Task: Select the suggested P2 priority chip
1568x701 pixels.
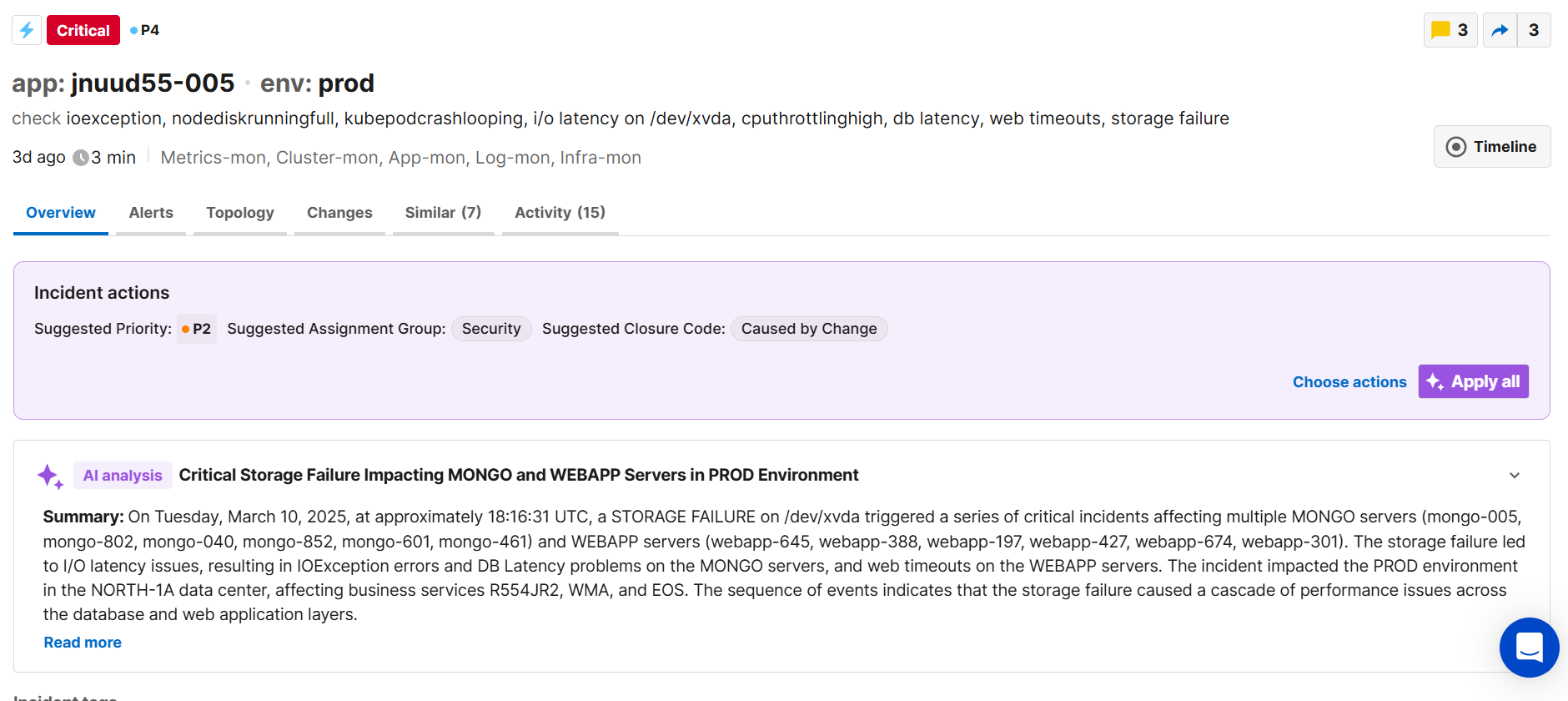Action: coord(197,329)
